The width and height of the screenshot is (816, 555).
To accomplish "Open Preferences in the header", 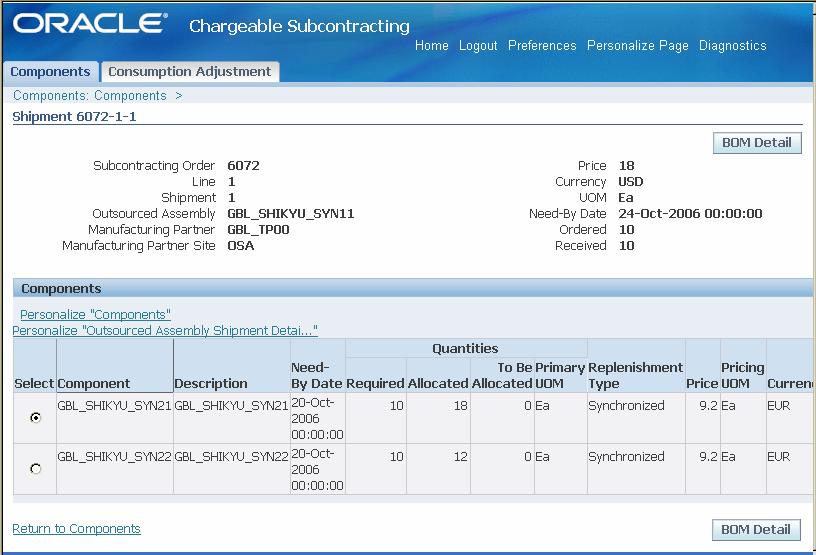I will click(542, 45).
